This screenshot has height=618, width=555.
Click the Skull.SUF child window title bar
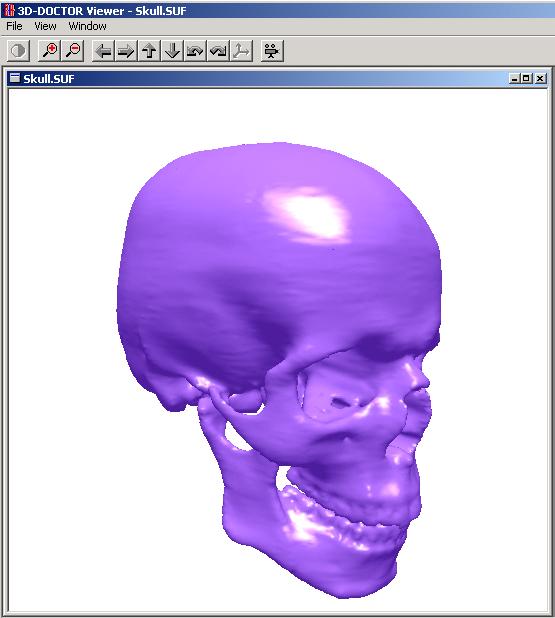point(278,78)
